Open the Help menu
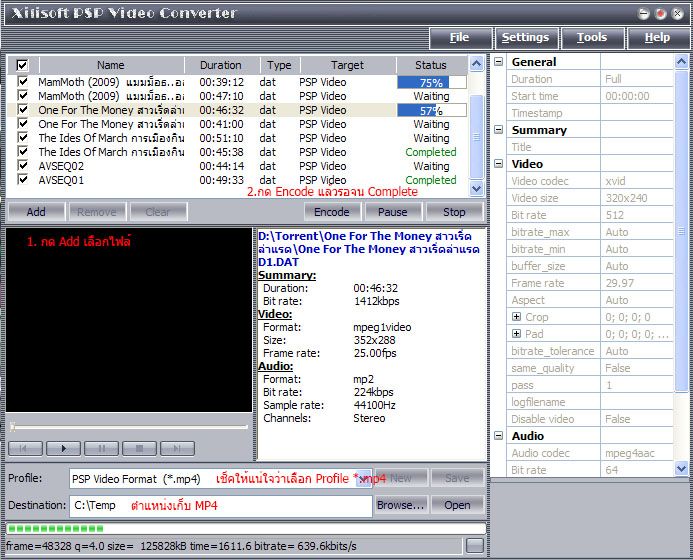This screenshot has width=693, height=560. pyautogui.click(x=657, y=38)
